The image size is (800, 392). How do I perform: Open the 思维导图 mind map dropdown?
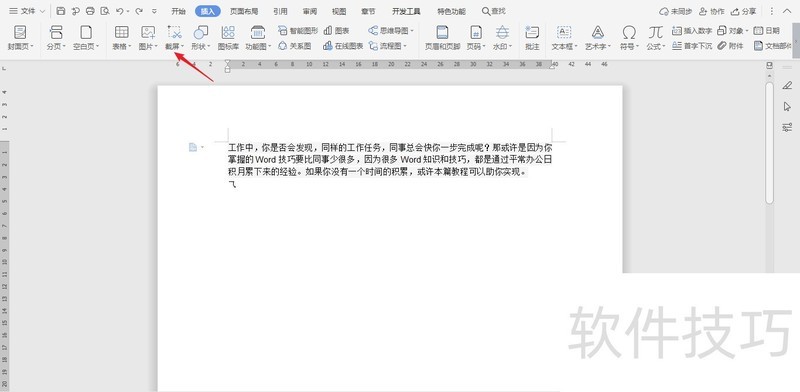391,31
